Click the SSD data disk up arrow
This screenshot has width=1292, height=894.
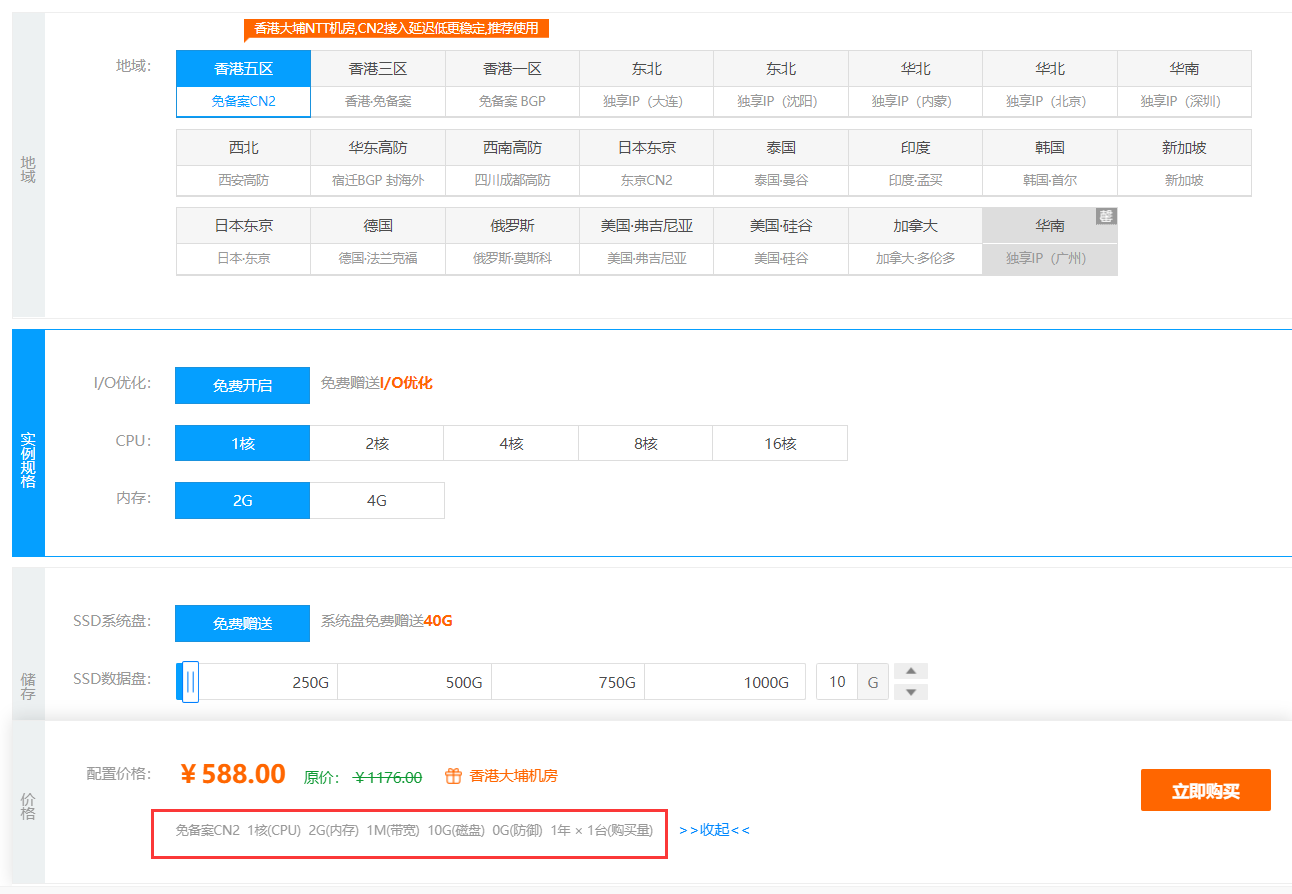click(910, 671)
